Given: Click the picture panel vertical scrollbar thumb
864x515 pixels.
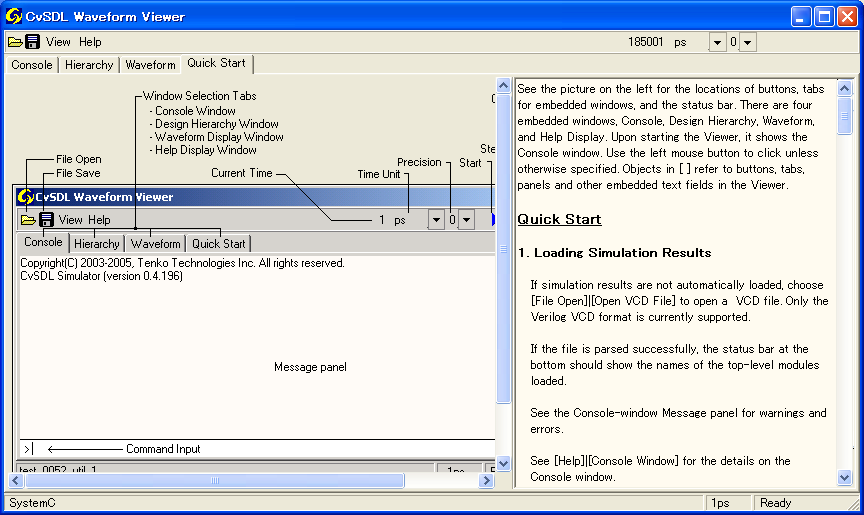Looking at the screenshot, I should coord(503,248).
